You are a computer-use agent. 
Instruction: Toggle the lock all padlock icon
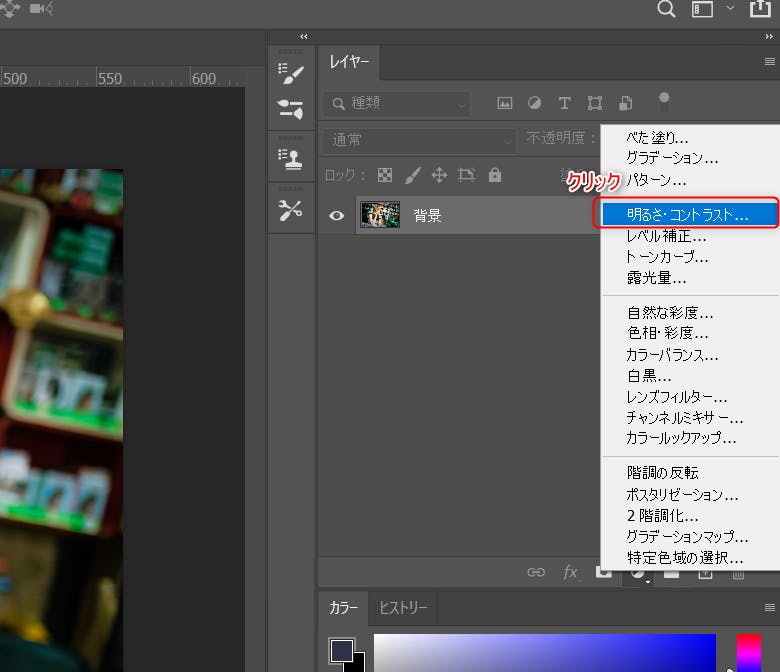494,175
